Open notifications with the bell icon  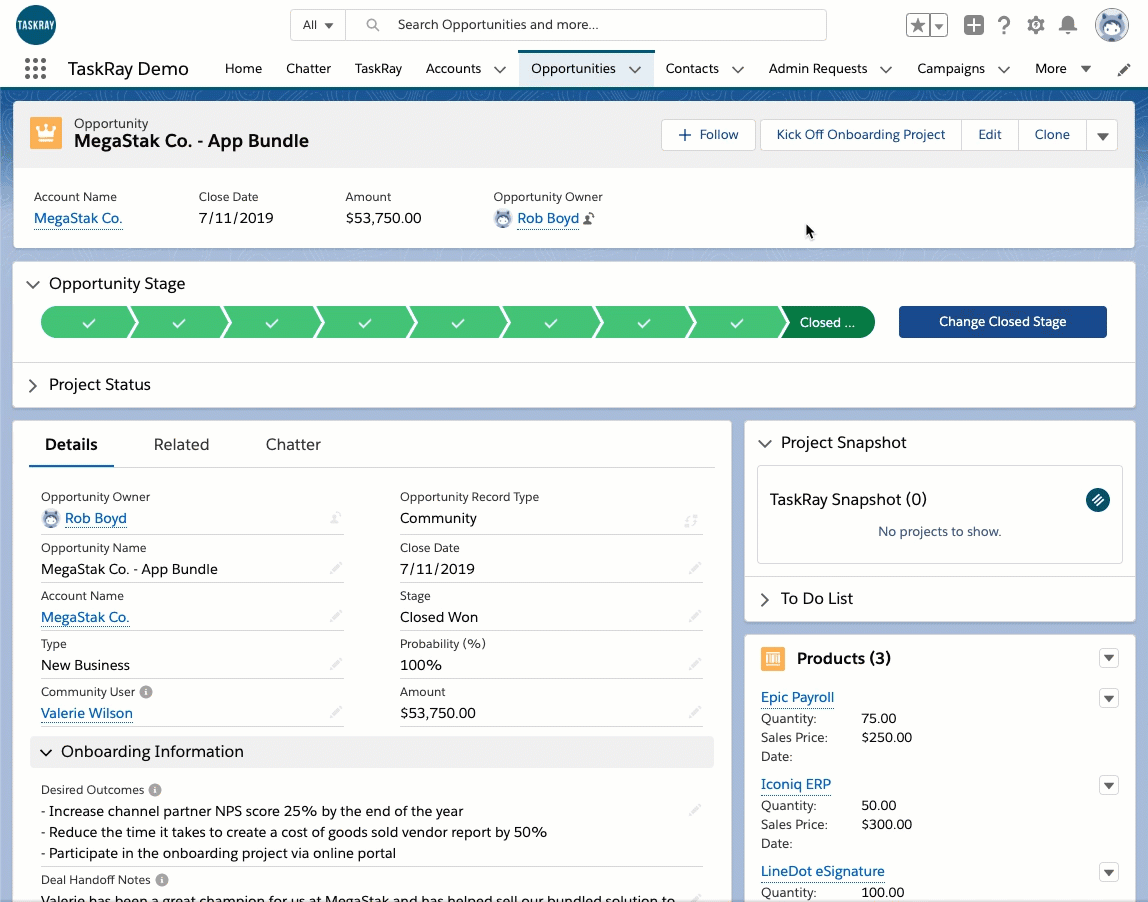coord(1068,25)
